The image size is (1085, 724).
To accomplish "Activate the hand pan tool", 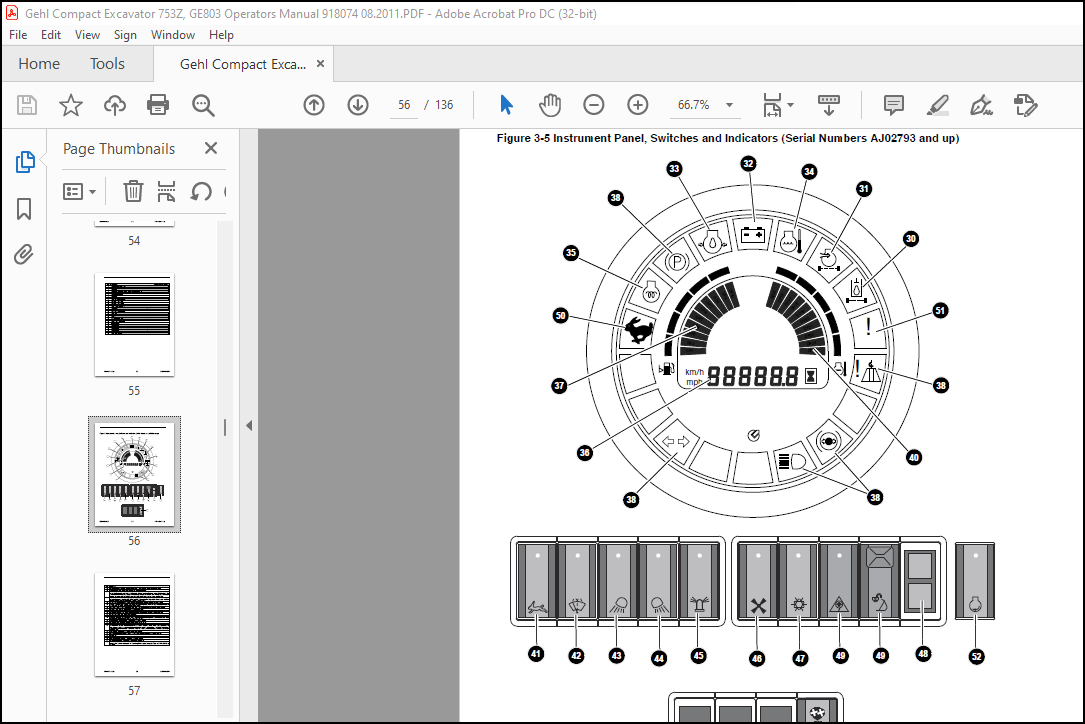I will click(x=550, y=105).
